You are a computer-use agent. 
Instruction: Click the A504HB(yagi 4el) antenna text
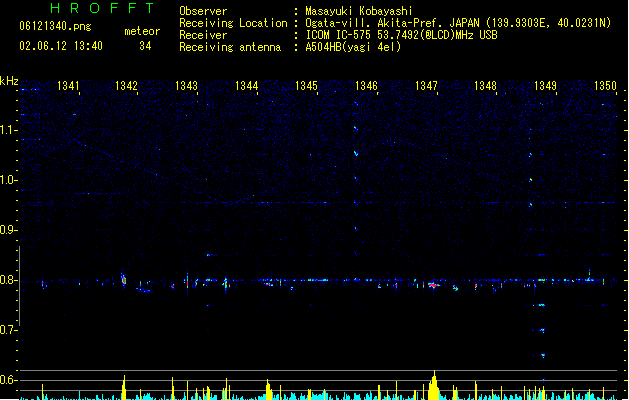tap(353, 47)
